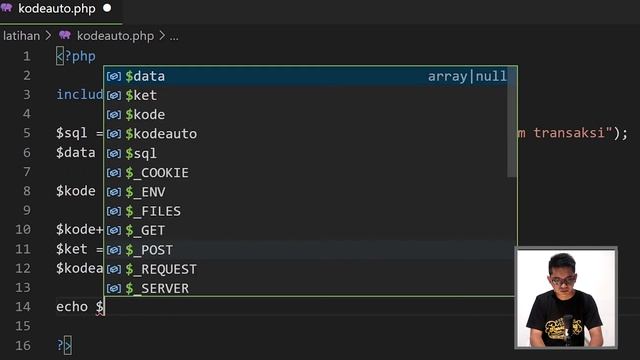Click variable icon beside $data
This screenshot has height=360, width=640.
click(x=114, y=76)
